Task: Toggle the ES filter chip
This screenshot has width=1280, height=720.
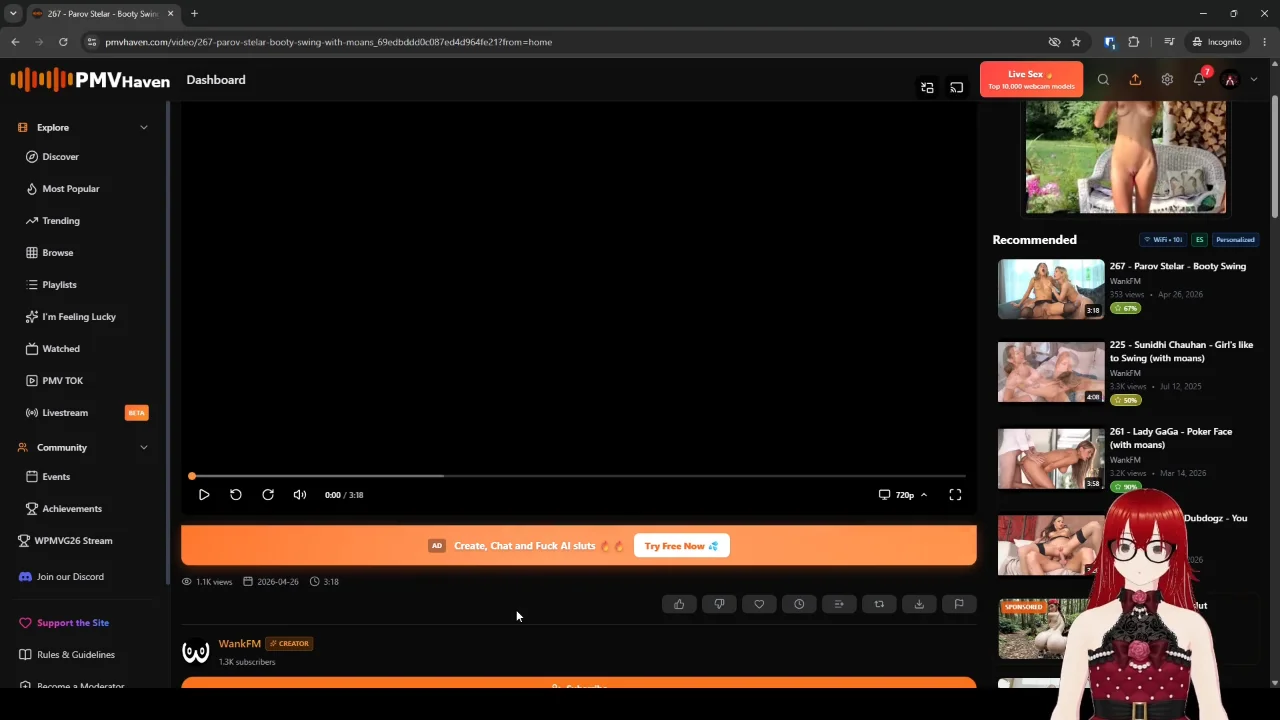Action: tap(1200, 240)
